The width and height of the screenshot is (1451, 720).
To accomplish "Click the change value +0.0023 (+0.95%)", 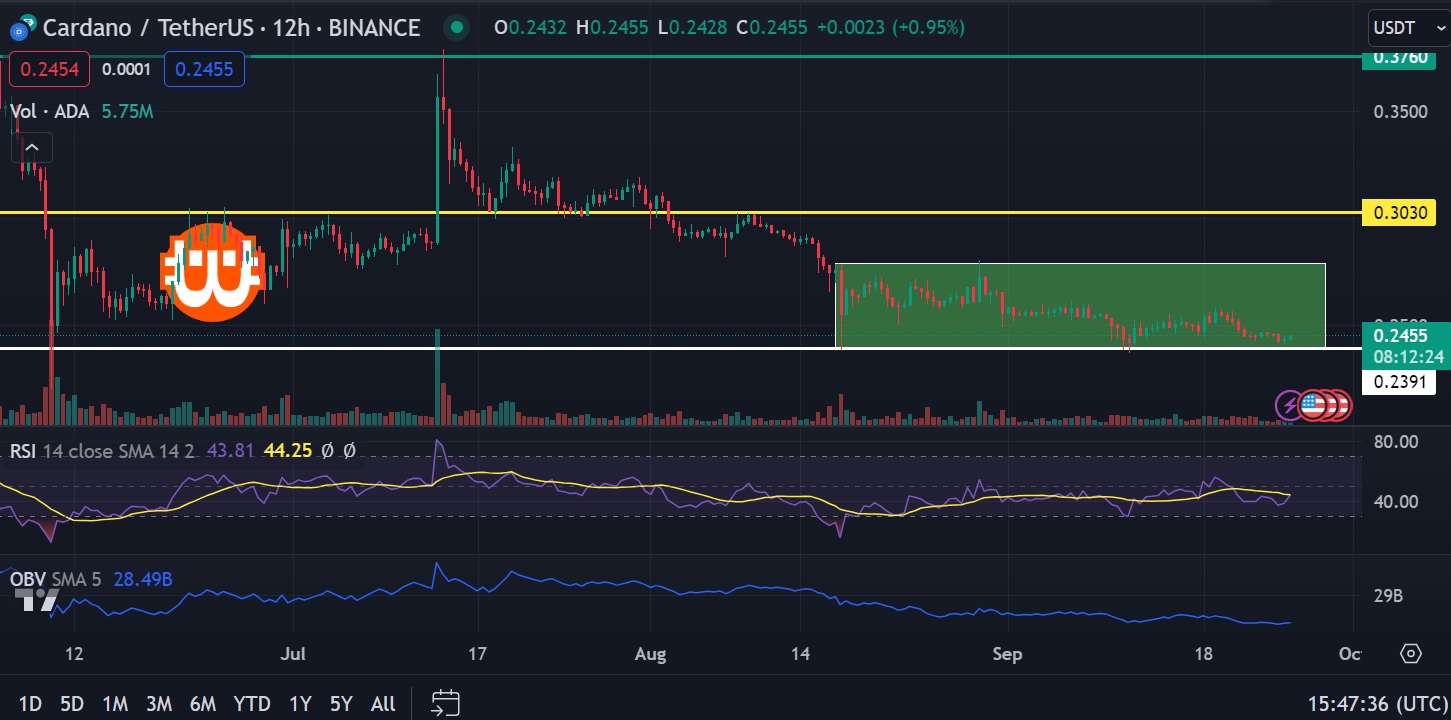I will point(891,28).
